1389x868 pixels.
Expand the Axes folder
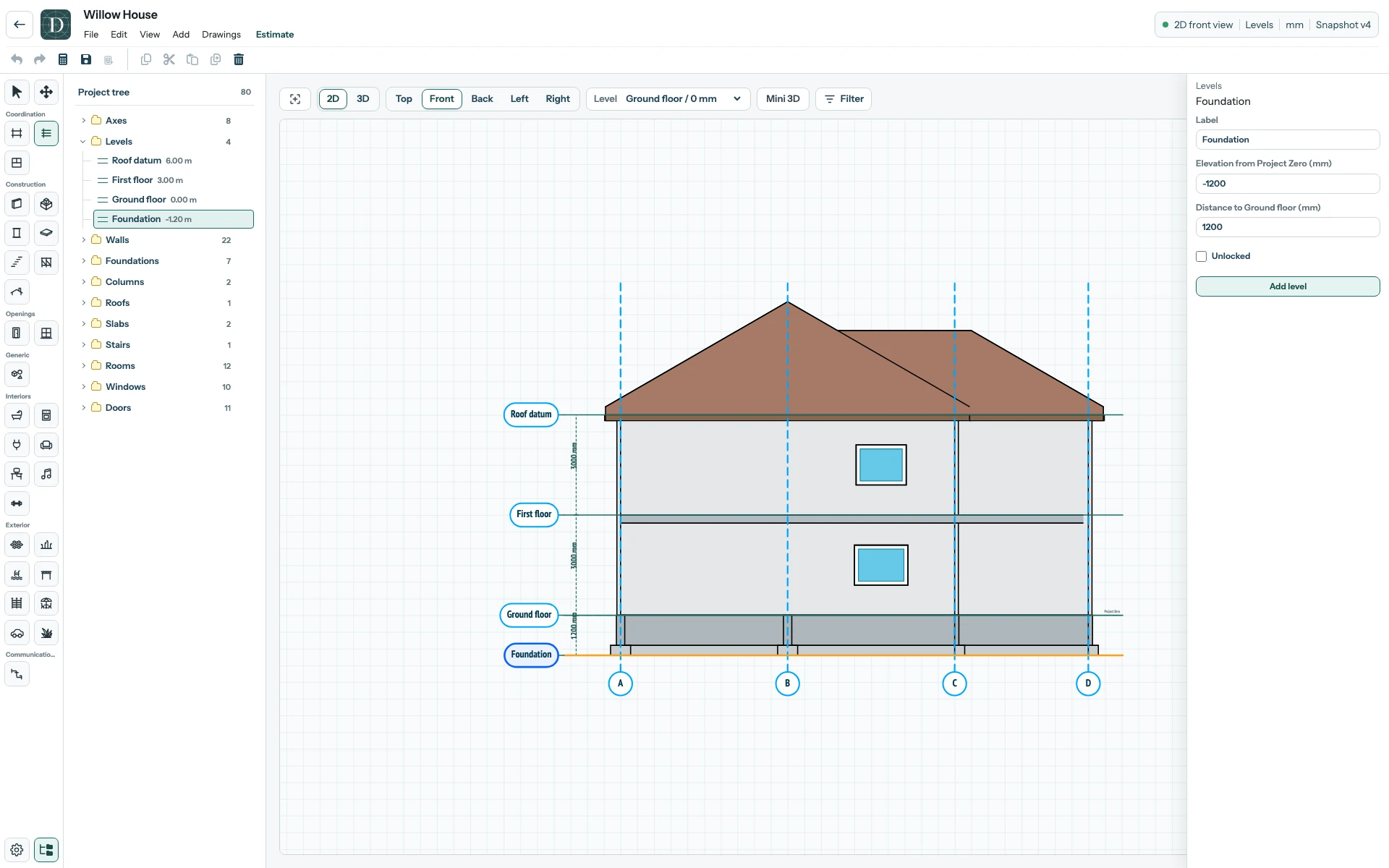pos(84,121)
